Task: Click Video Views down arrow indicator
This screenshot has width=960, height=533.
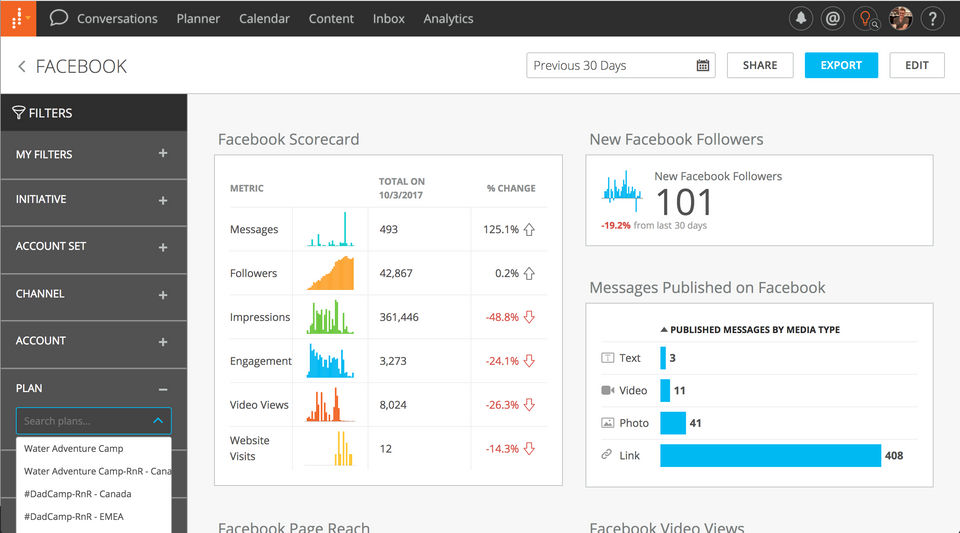Action: click(529, 404)
